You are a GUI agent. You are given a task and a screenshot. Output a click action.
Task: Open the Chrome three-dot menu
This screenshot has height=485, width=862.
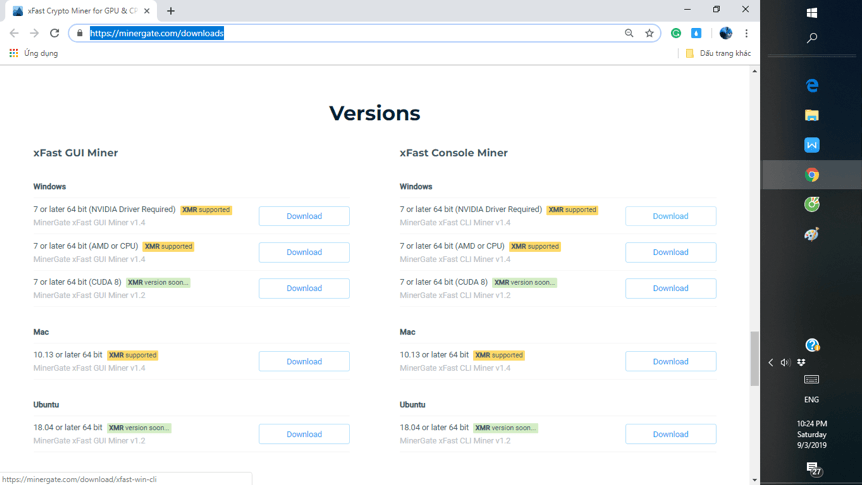(x=746, y=33)
